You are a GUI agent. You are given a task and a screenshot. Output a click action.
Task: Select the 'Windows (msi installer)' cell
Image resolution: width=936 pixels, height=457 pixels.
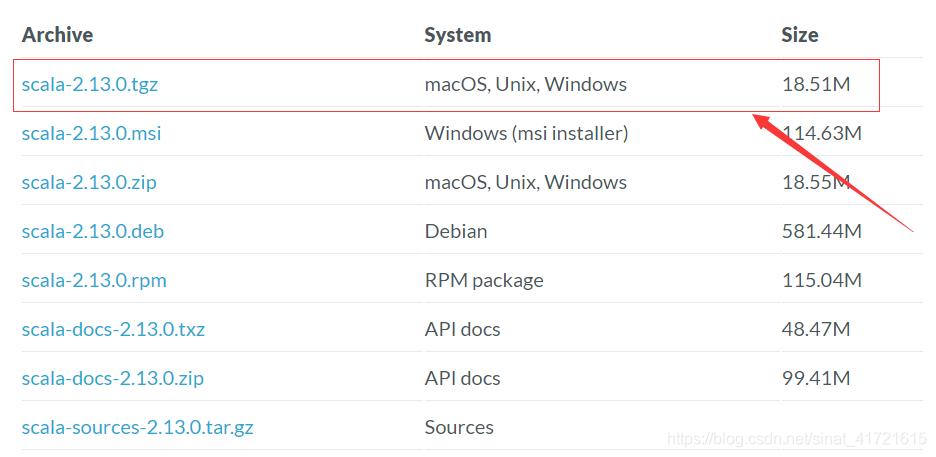526,134
